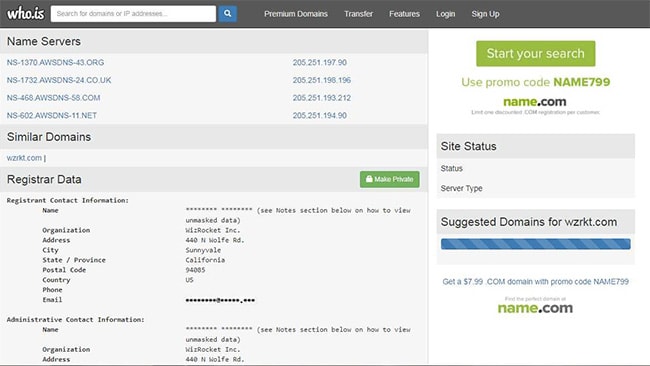The image size is (650, 366).
Task: Open the Transfer menu item
Action: [x=358, y=14]
